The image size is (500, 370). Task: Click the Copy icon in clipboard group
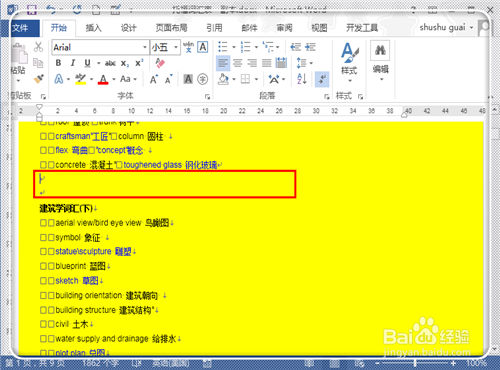(38, 63)
